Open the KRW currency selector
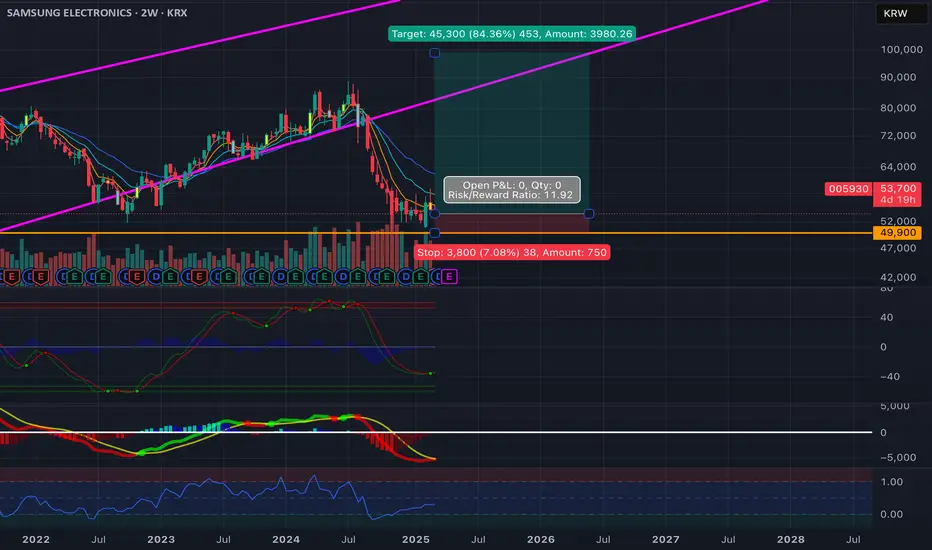The width and height of the screenshot is (932, 550). coord(901,13)
